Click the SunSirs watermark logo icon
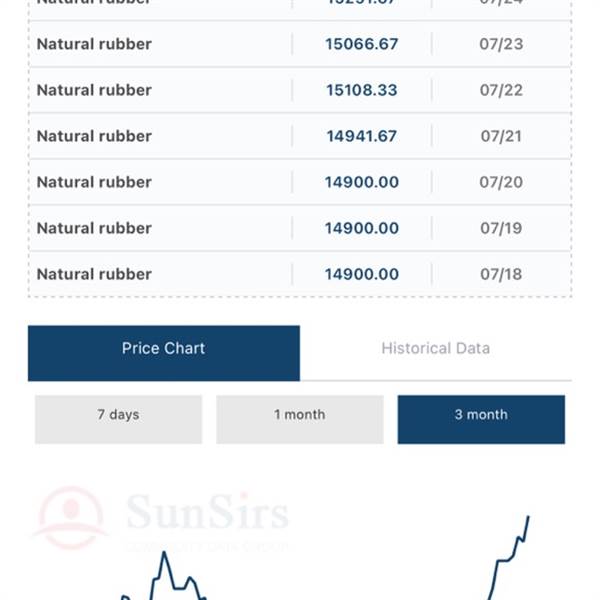The image size is (600, 600). (71, 517)
